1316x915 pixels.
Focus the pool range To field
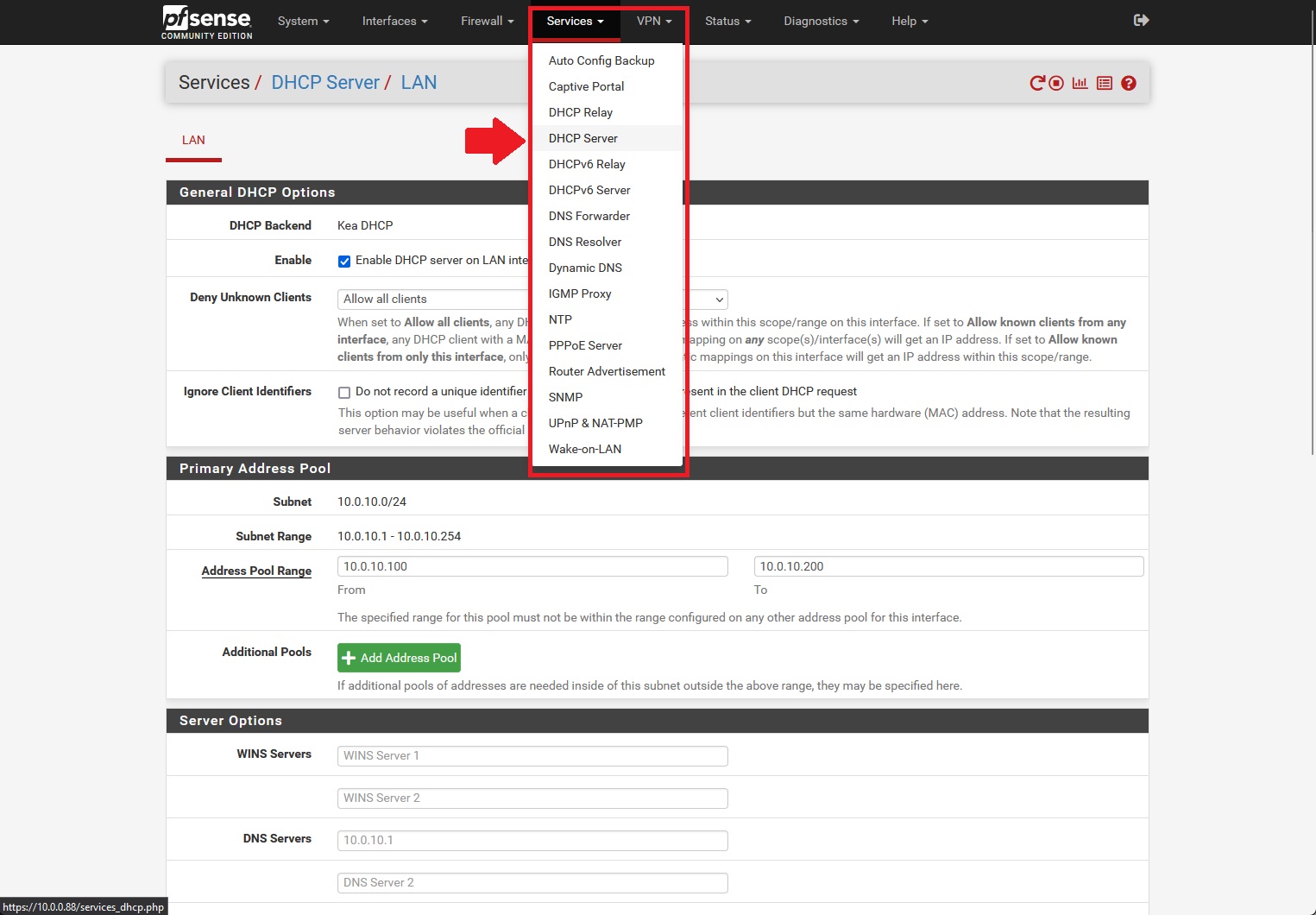click(x=948, y=566)
